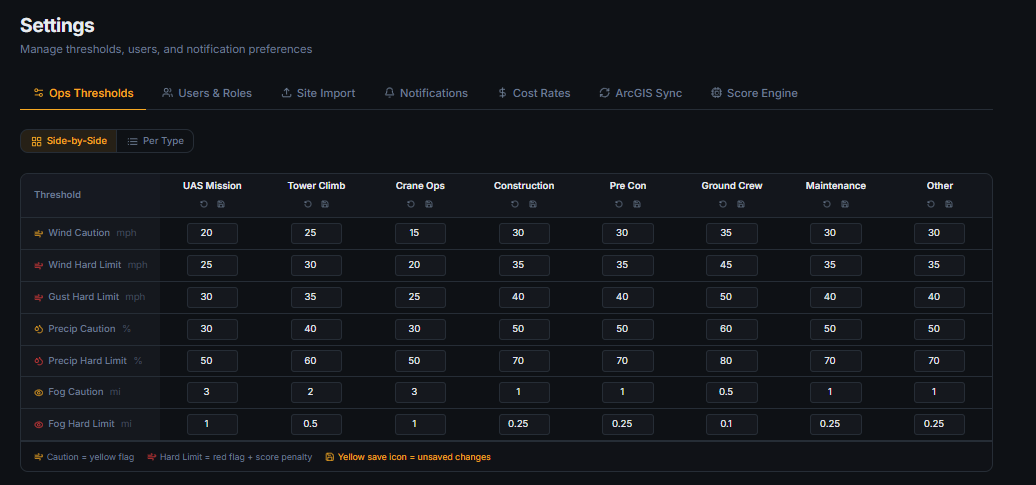Edit Pre Con Precip Hard Limit field
The image size is (1036, 485).
pyautogui.click(x=628, y=361)
